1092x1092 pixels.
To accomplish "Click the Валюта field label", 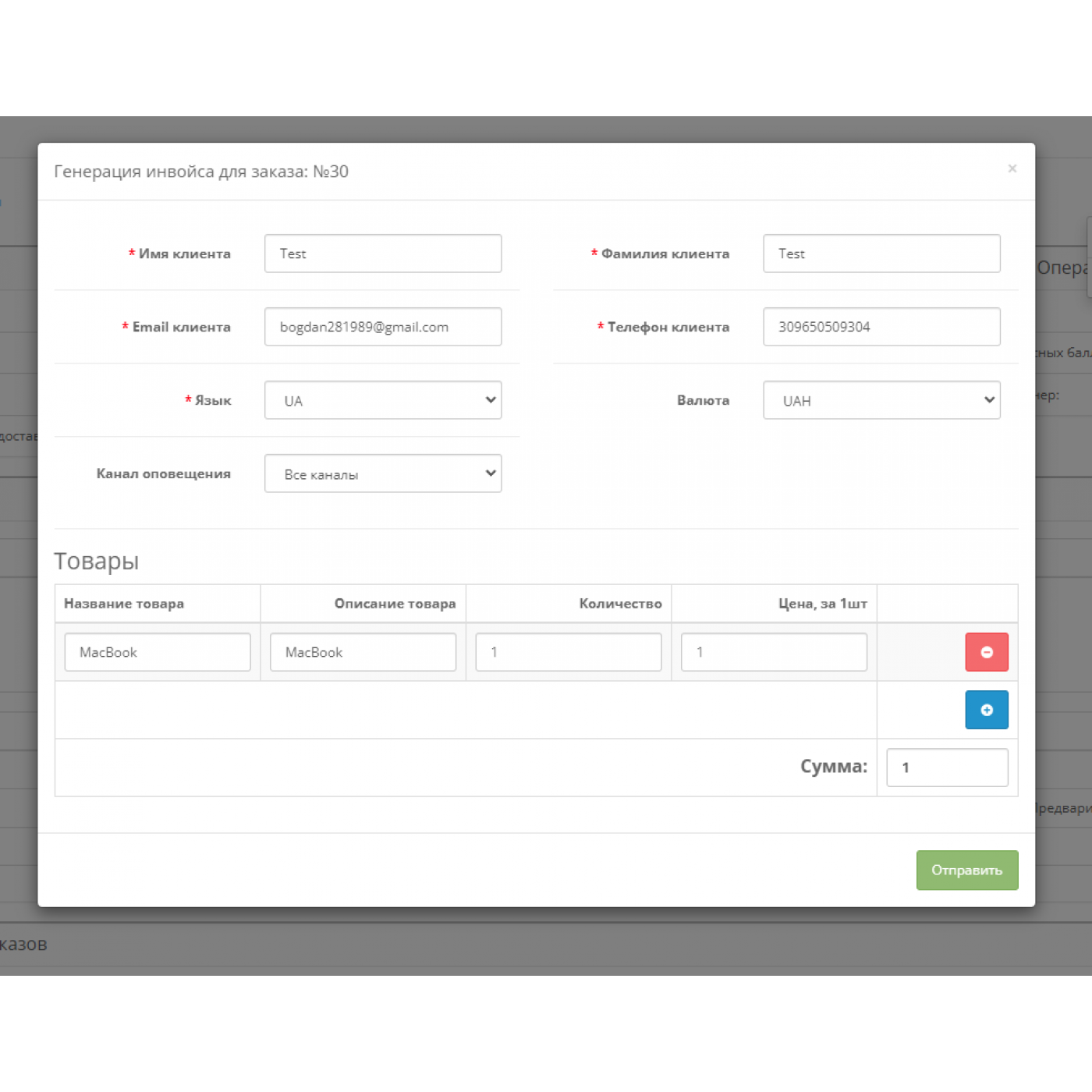I will (x=703, y=400).
